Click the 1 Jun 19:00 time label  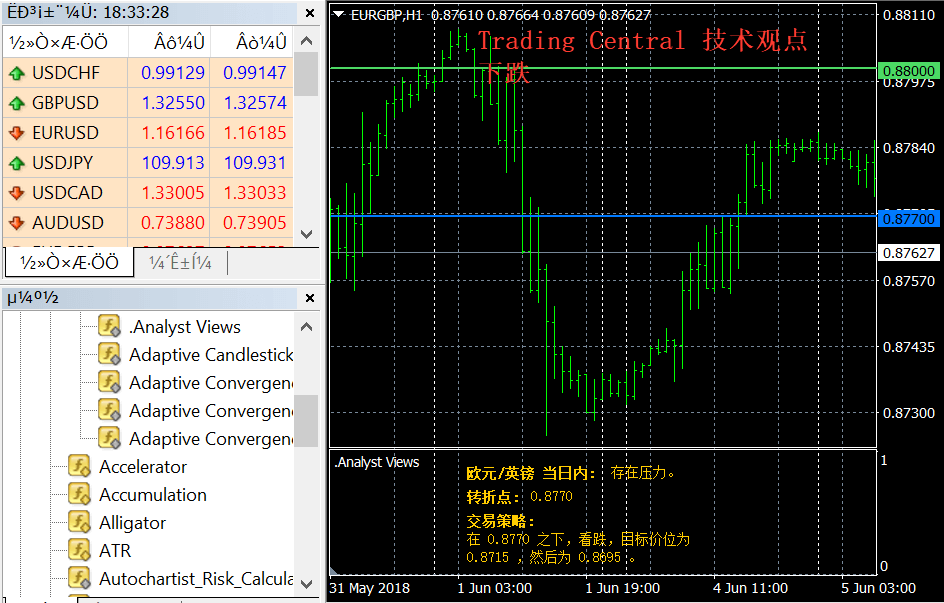pos(623,588)
